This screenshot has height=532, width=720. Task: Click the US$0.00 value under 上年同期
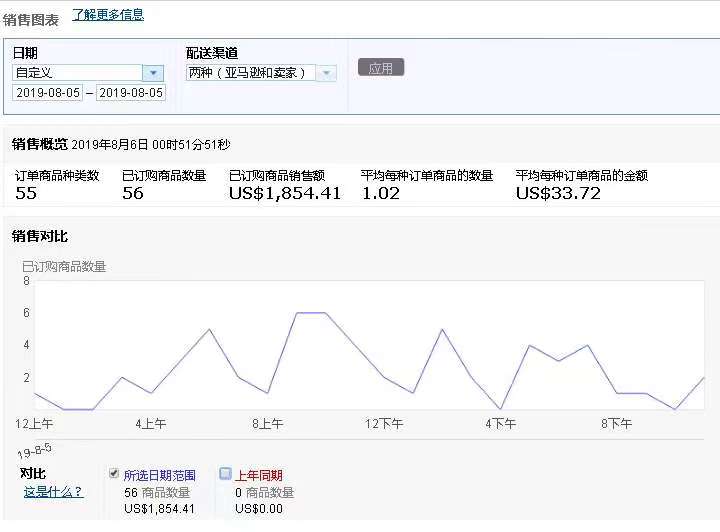pyautogui.click(x=259, y=509)
